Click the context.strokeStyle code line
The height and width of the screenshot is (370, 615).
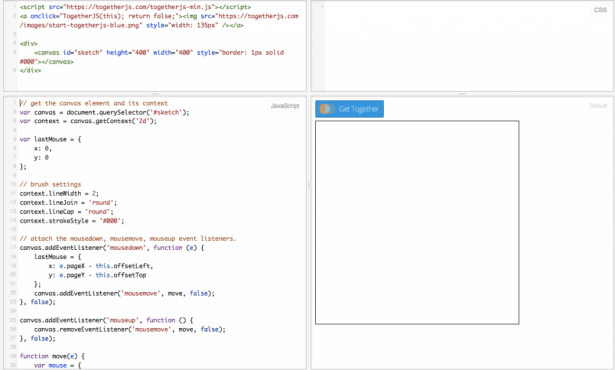click(x=72, y=221)
